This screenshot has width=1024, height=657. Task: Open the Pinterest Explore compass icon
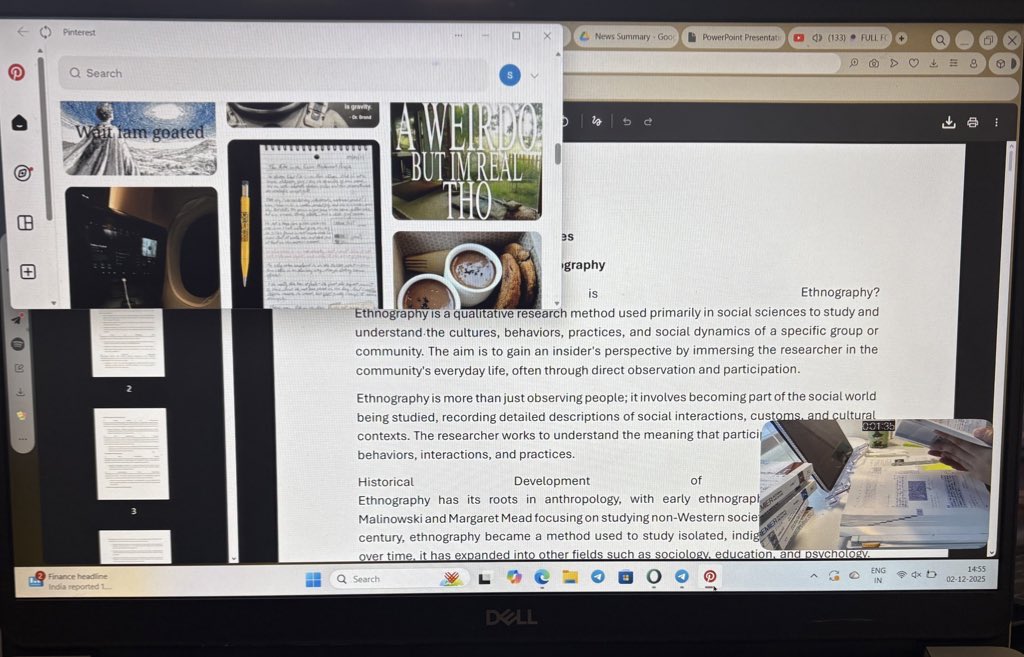(24, 172)
